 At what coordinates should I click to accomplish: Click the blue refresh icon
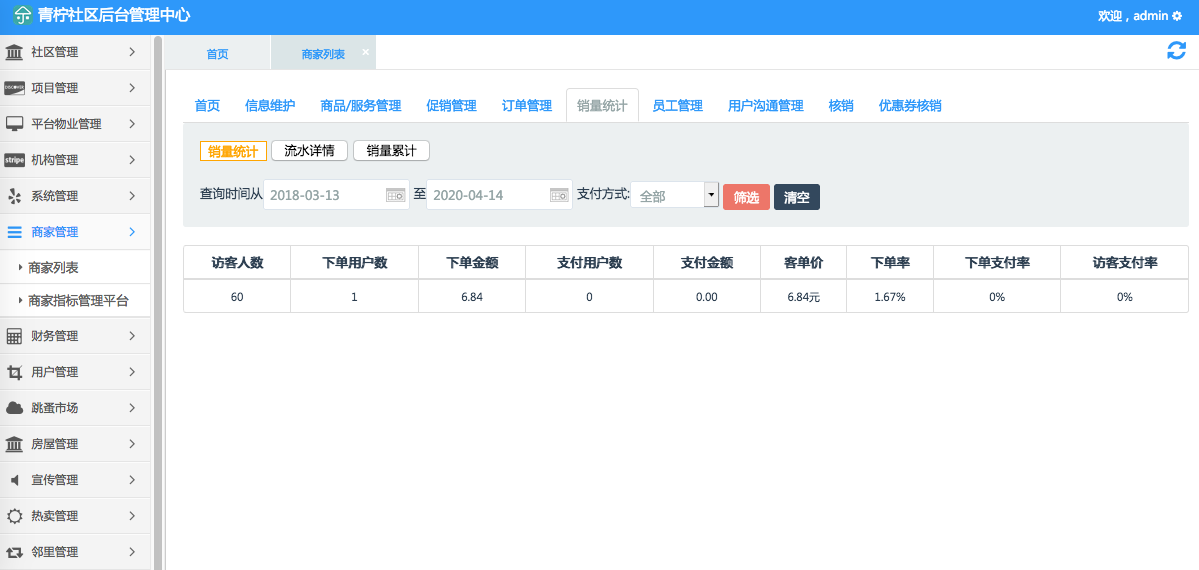[x=1176, y=51]
